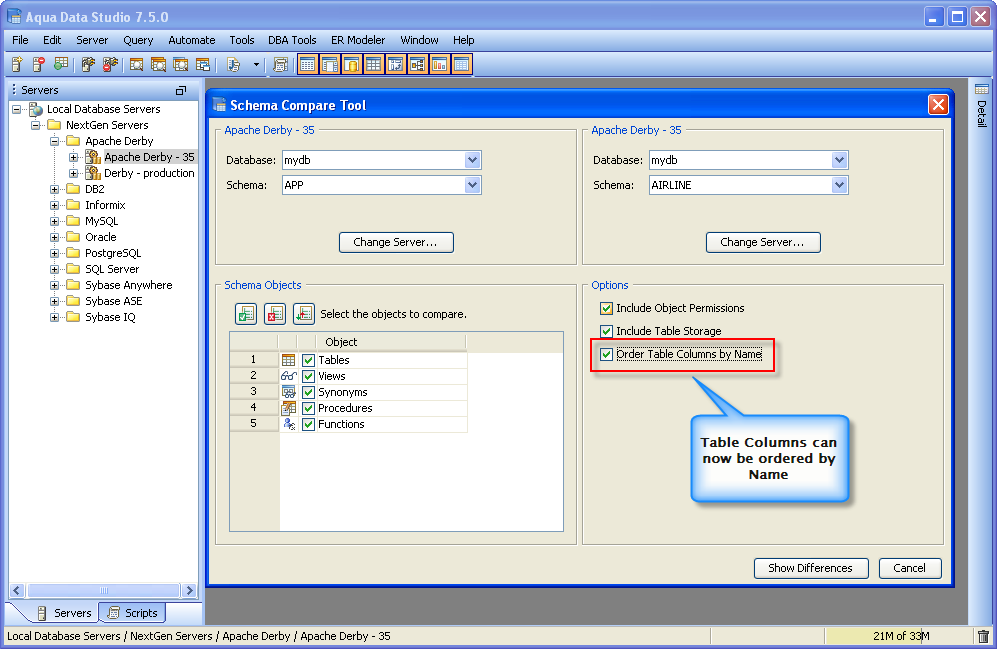Select Derby - production server in tree
This screenshot has width=997, height=649.
(149, 173)
